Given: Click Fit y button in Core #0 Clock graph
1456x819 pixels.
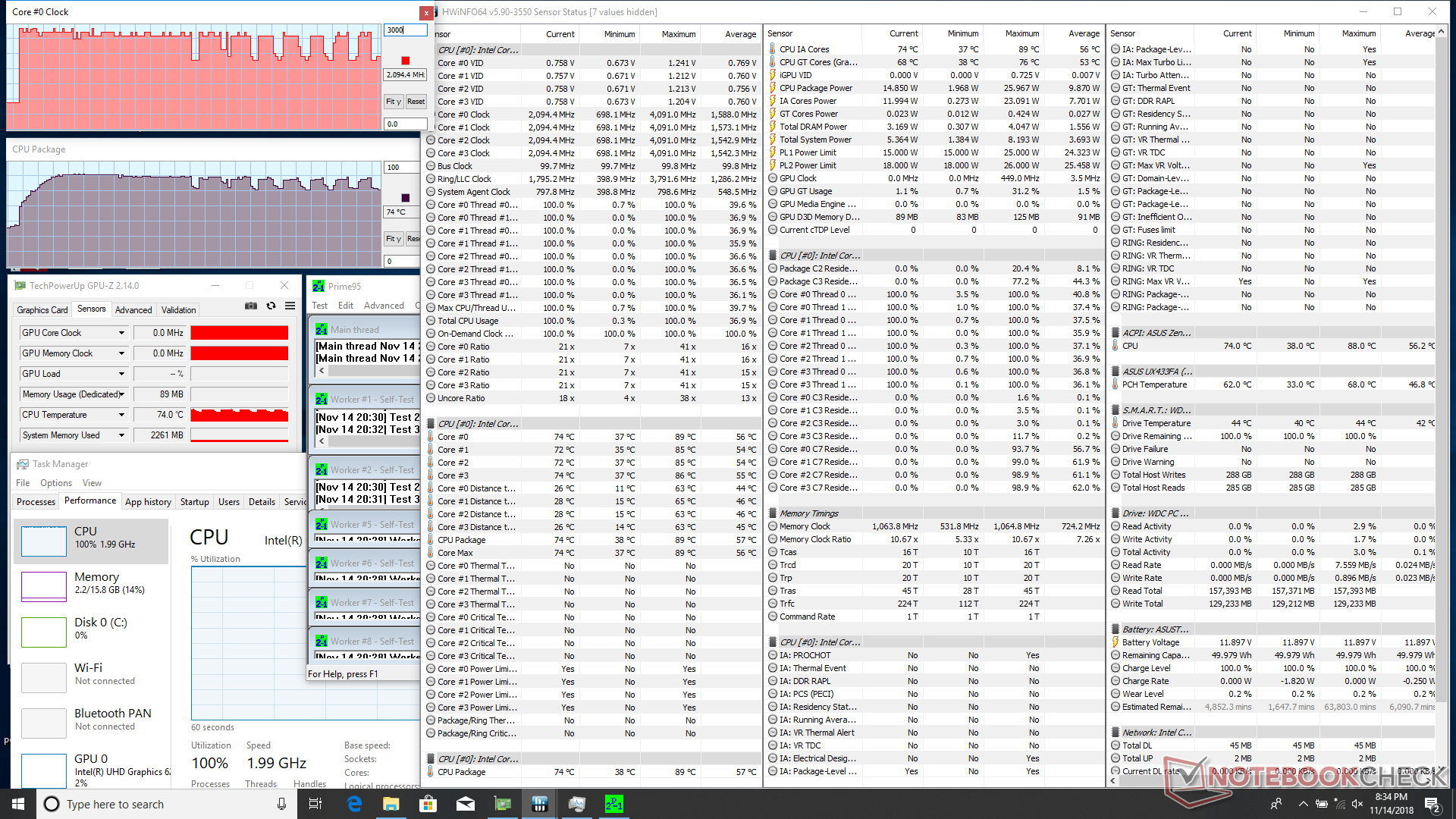Looking at the screenshot, I should [393, 102].
